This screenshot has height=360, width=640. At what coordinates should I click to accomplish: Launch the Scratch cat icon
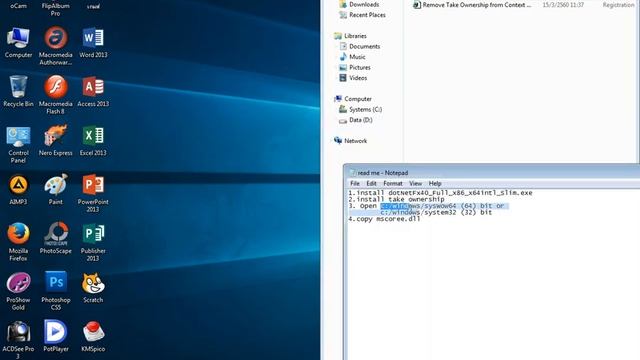(x=93, y=288)
